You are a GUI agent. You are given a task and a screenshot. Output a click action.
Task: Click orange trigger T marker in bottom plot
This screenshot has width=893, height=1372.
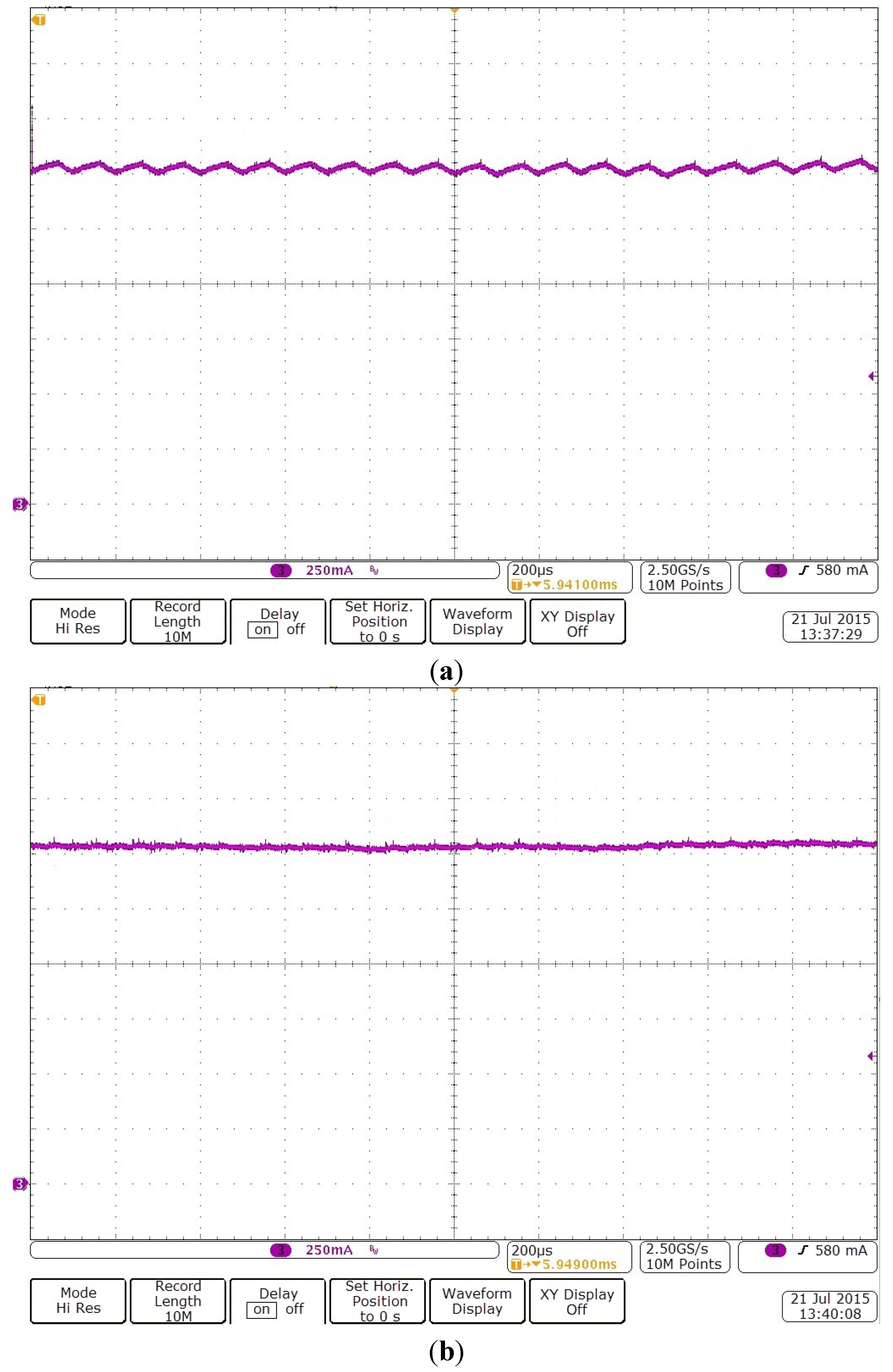tap(39, 700)
